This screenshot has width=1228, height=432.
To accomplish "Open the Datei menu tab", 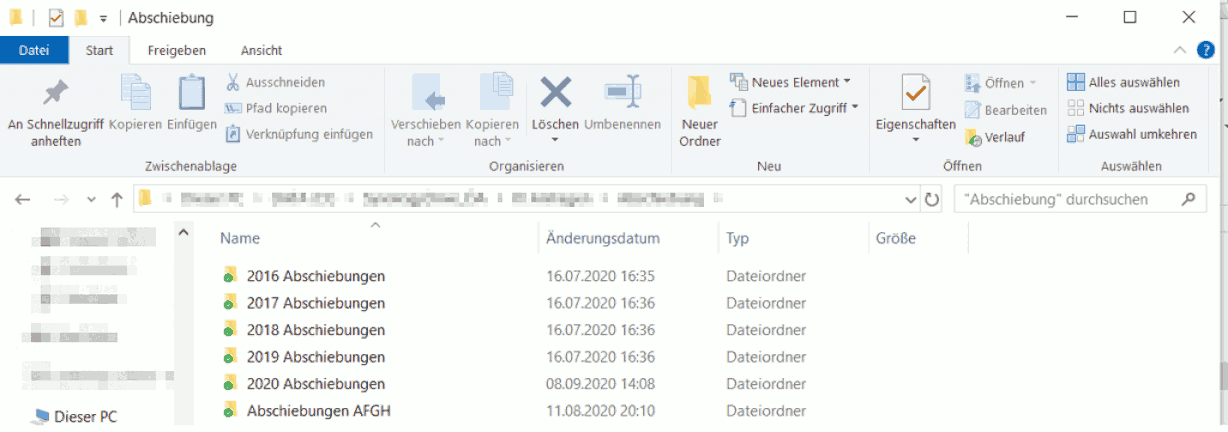I will (34, 50).
